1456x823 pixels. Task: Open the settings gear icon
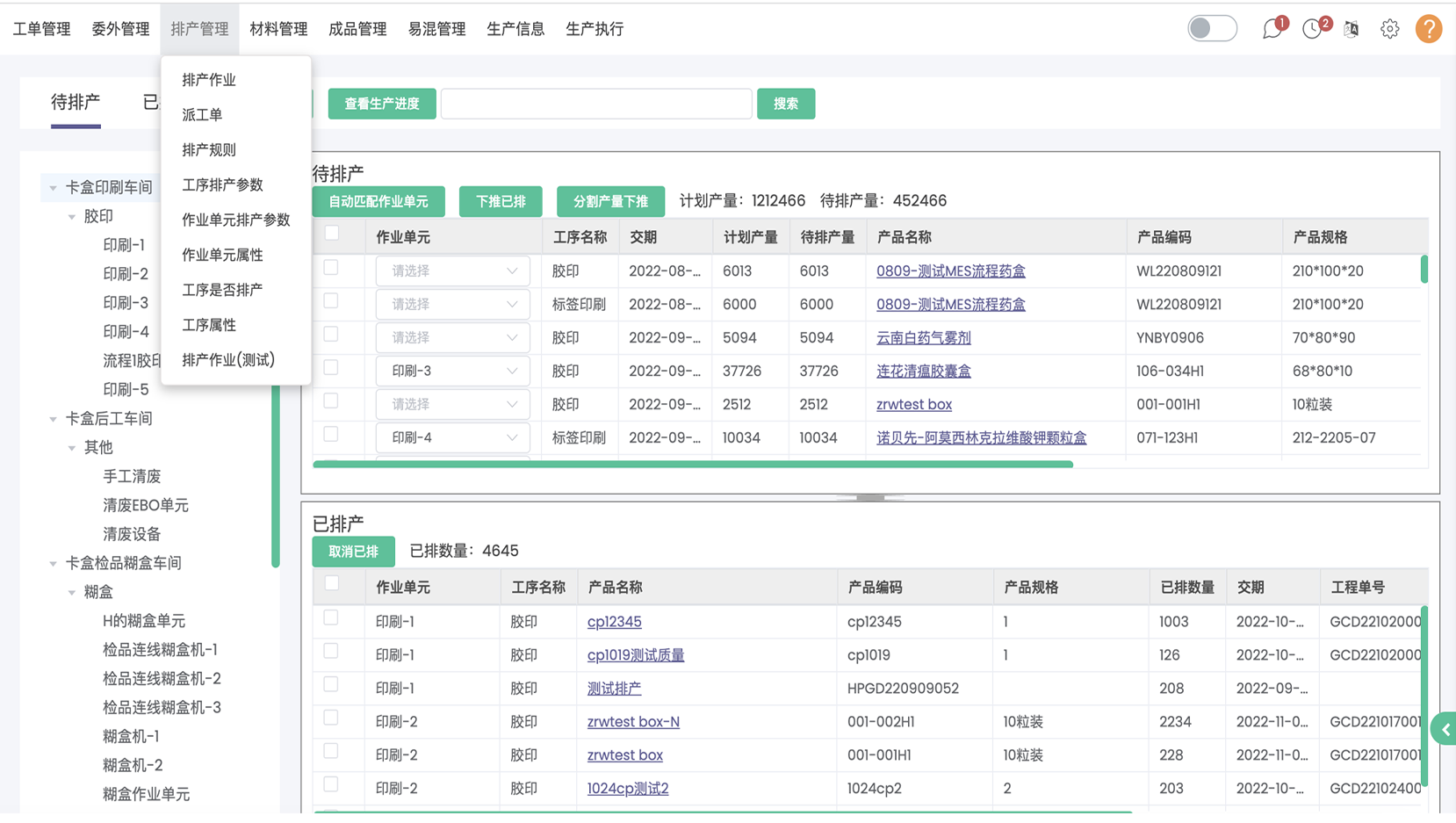pos(1389,29)
